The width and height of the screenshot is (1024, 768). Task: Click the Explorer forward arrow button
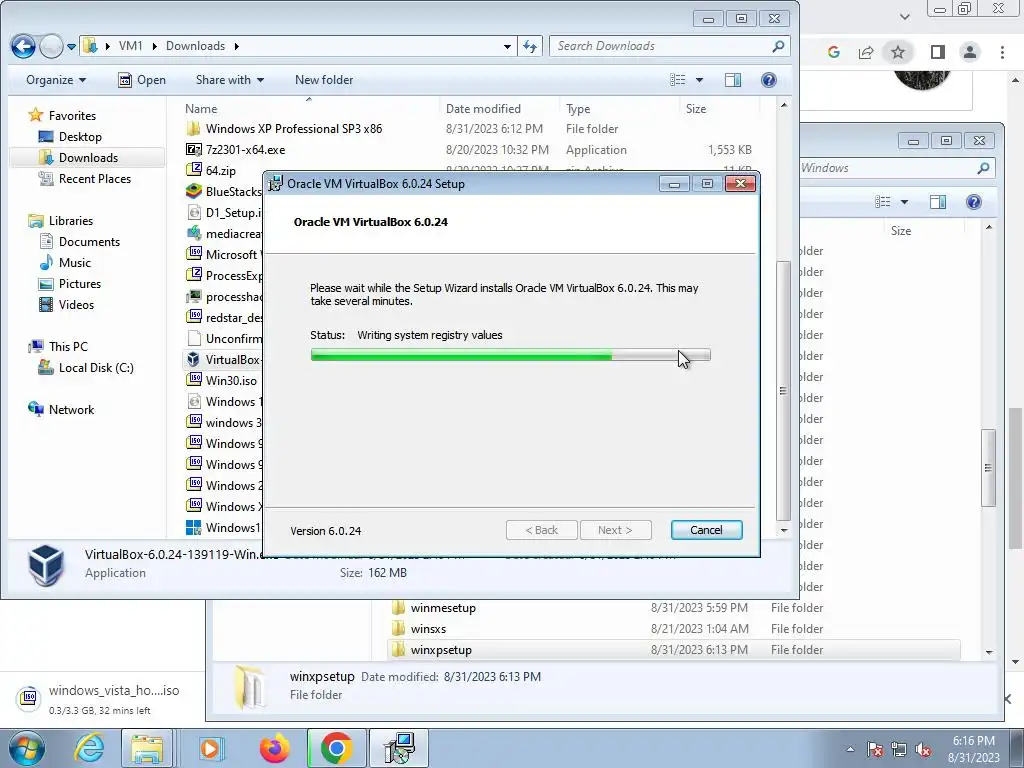tap(51, 46)
